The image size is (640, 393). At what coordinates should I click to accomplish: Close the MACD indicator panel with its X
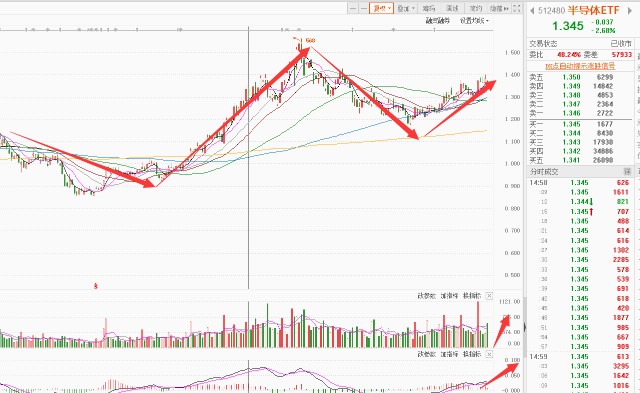(489, 354)
